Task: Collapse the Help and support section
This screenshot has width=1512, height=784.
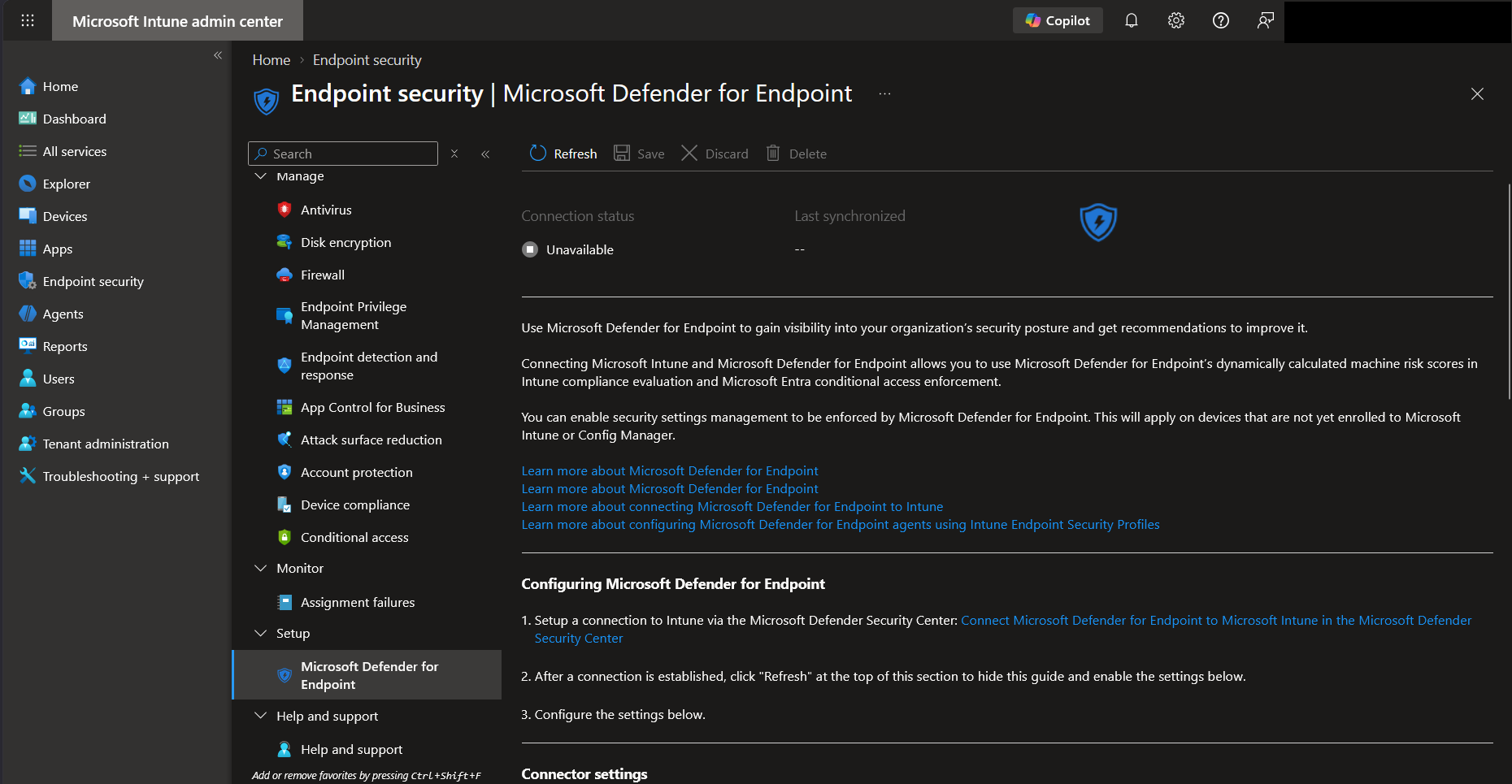Action: [x=261, y=716]
